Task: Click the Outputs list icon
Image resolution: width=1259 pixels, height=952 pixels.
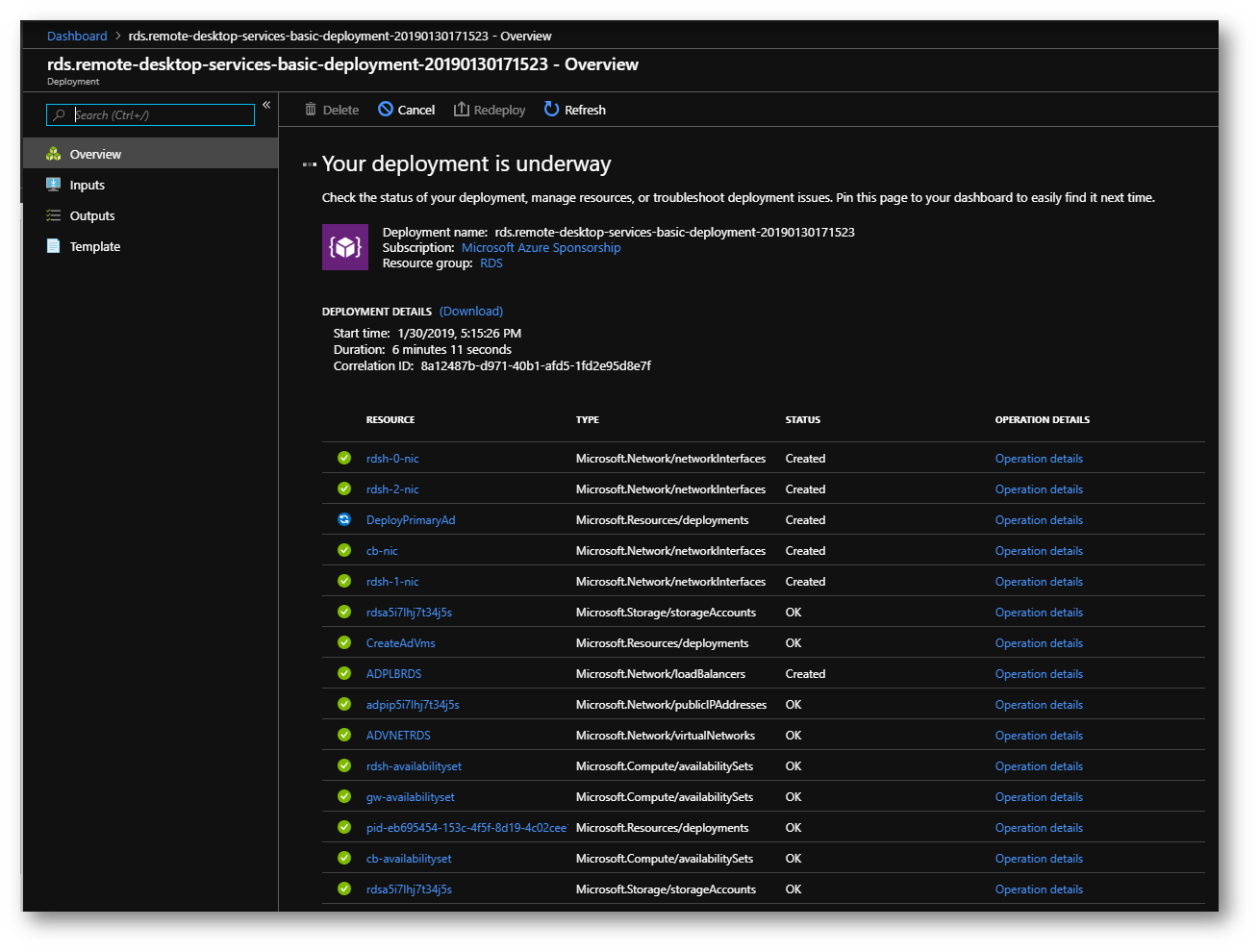Action: coord(53,215)
